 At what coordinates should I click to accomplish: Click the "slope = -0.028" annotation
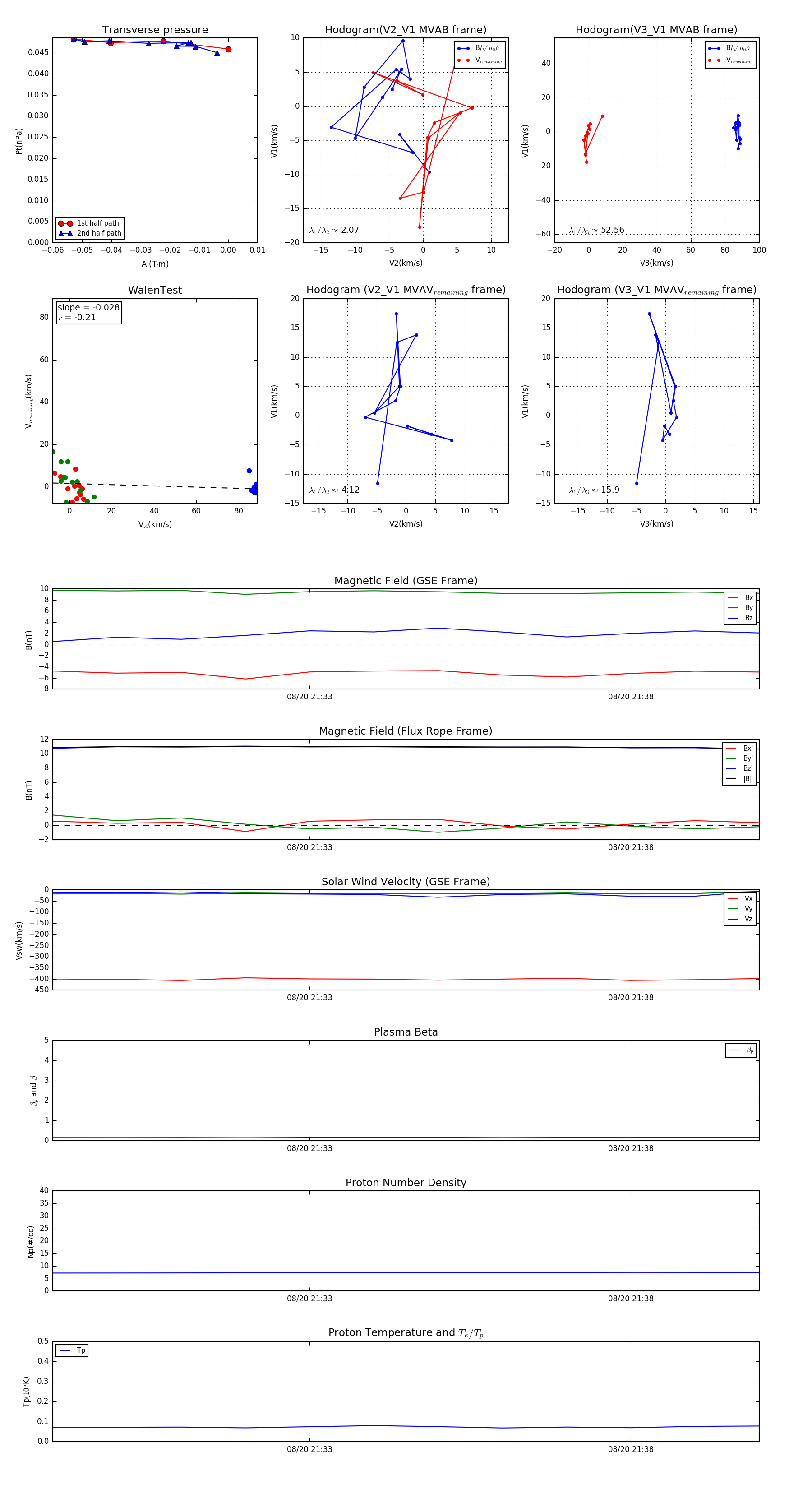pyautogui.click(x=88, y=308)
